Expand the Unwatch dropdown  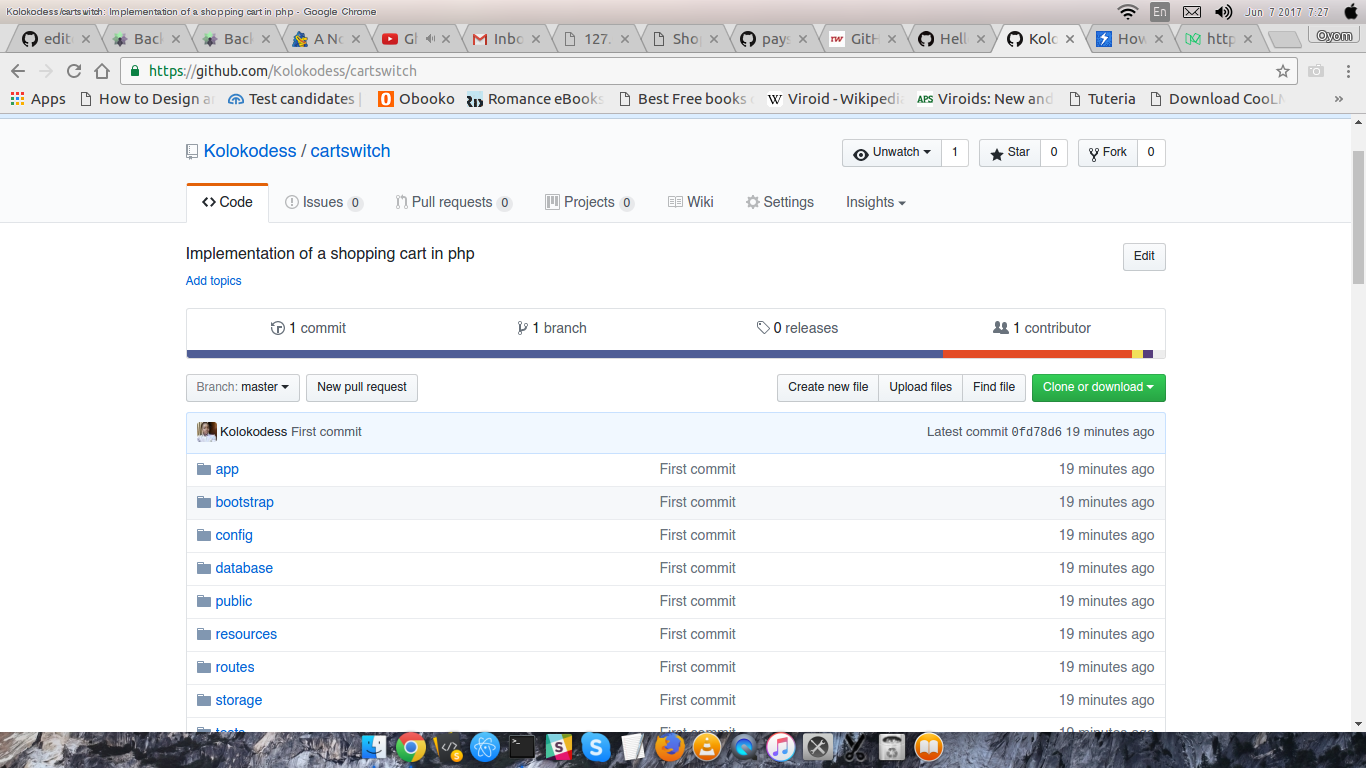pos(891,153)
